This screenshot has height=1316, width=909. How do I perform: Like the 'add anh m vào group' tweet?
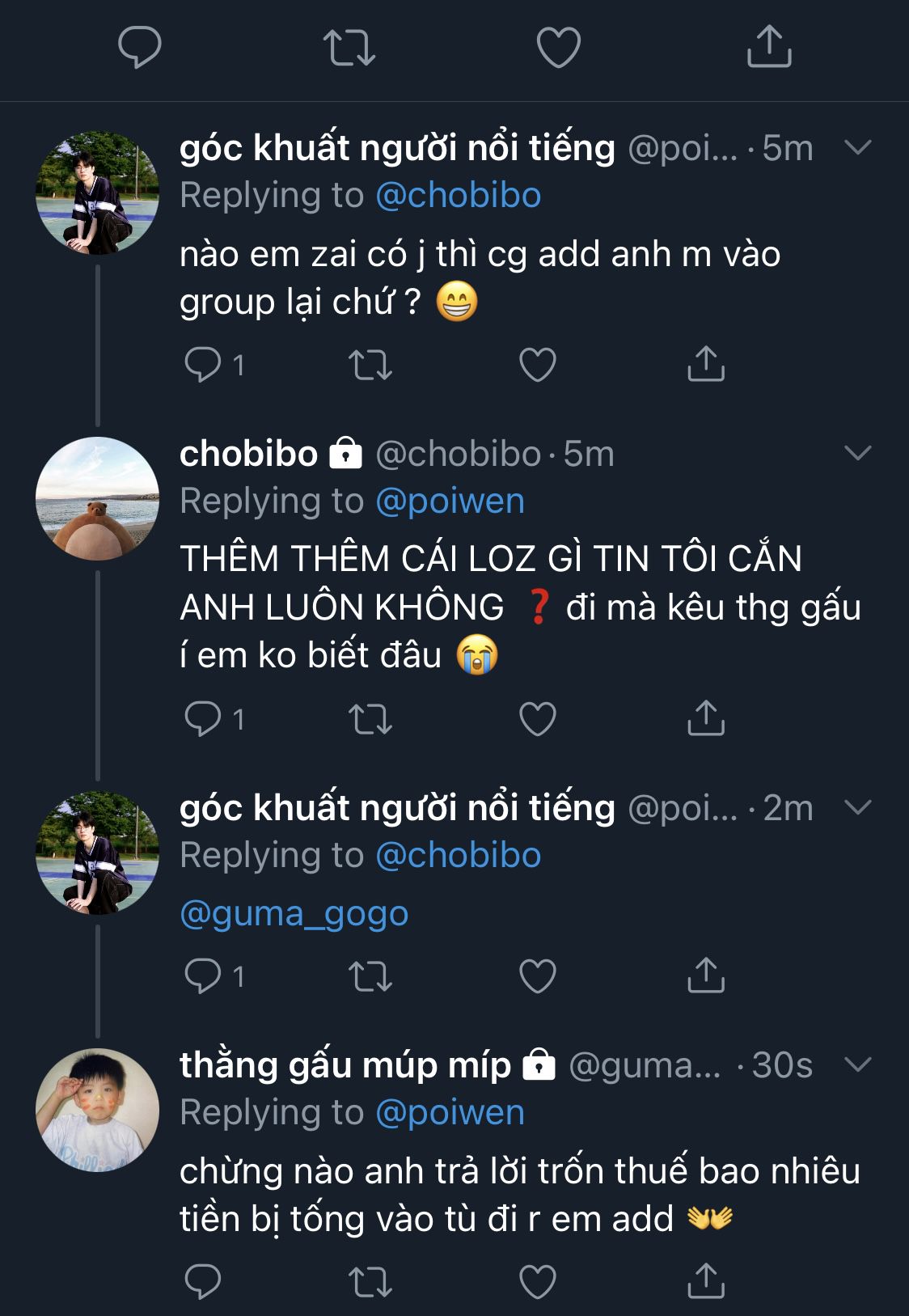538,365
